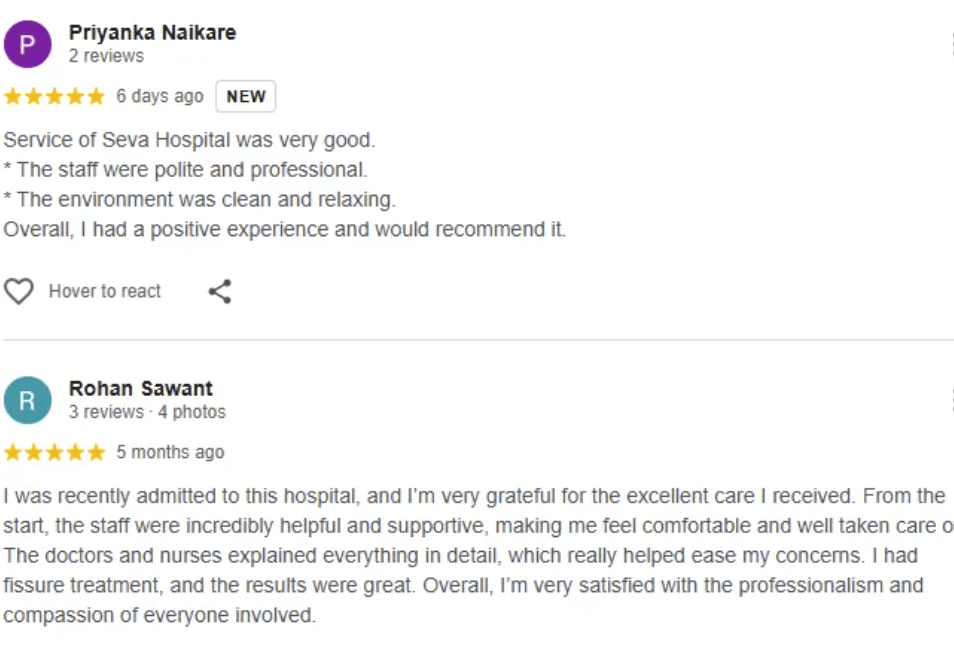Click the five-star rating bar of Rohan's review
This screenshot has width=954, height=651.
click(x=55, y=452)
